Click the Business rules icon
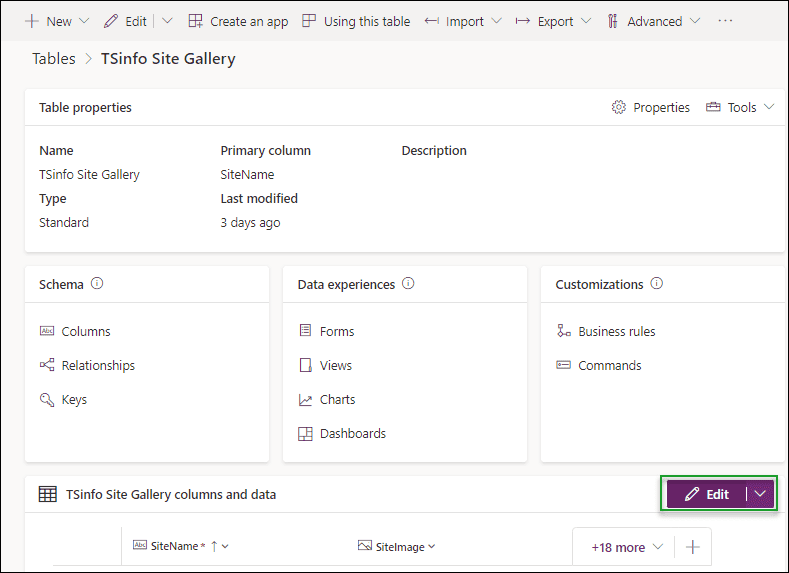Screen dimensions: 789x573 coord(564,331)
